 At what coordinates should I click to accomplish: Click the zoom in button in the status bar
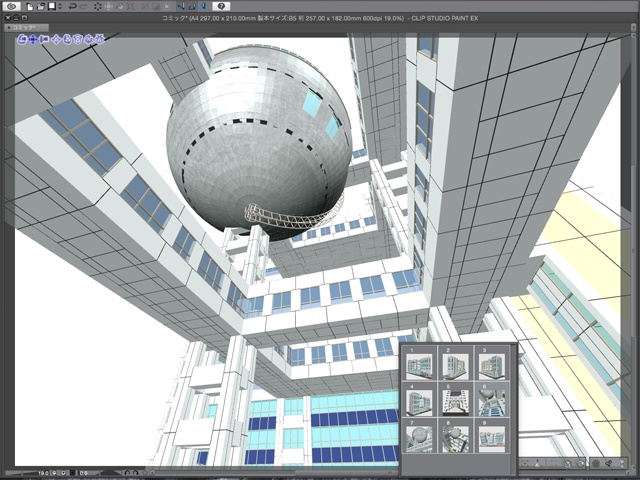point(63,473)
